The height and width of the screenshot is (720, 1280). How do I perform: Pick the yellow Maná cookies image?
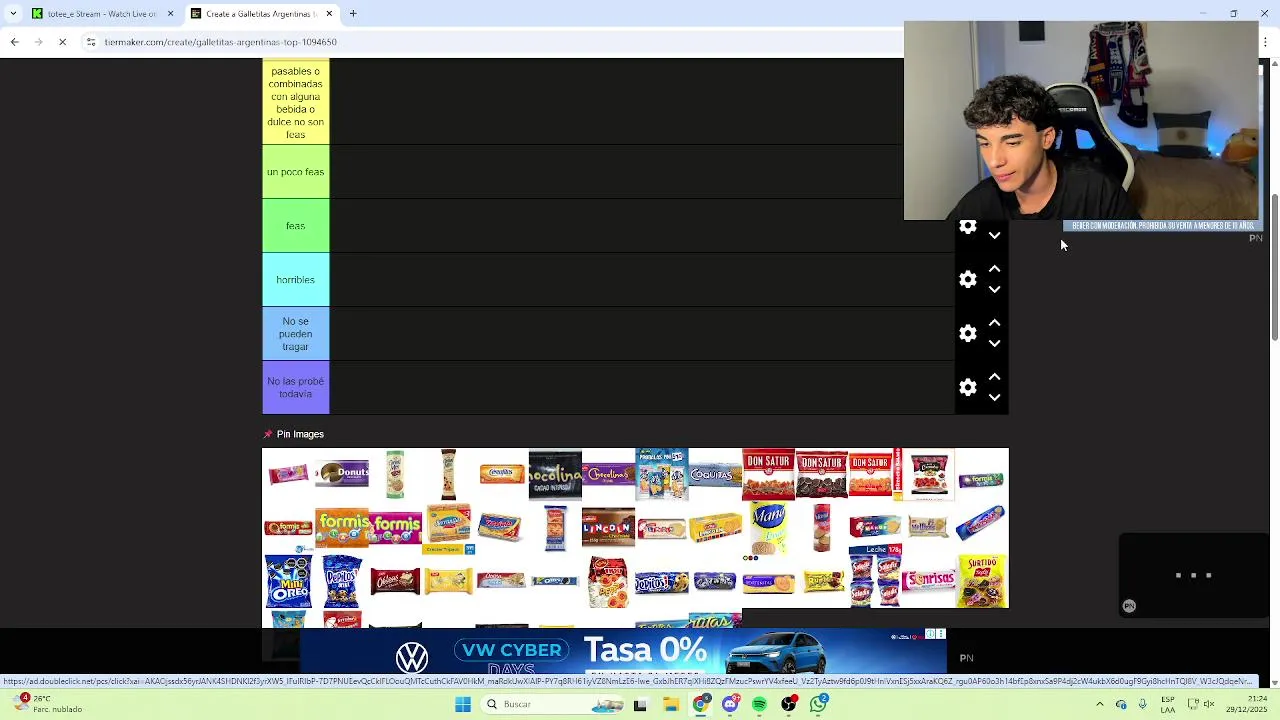[x=768, y=527]
